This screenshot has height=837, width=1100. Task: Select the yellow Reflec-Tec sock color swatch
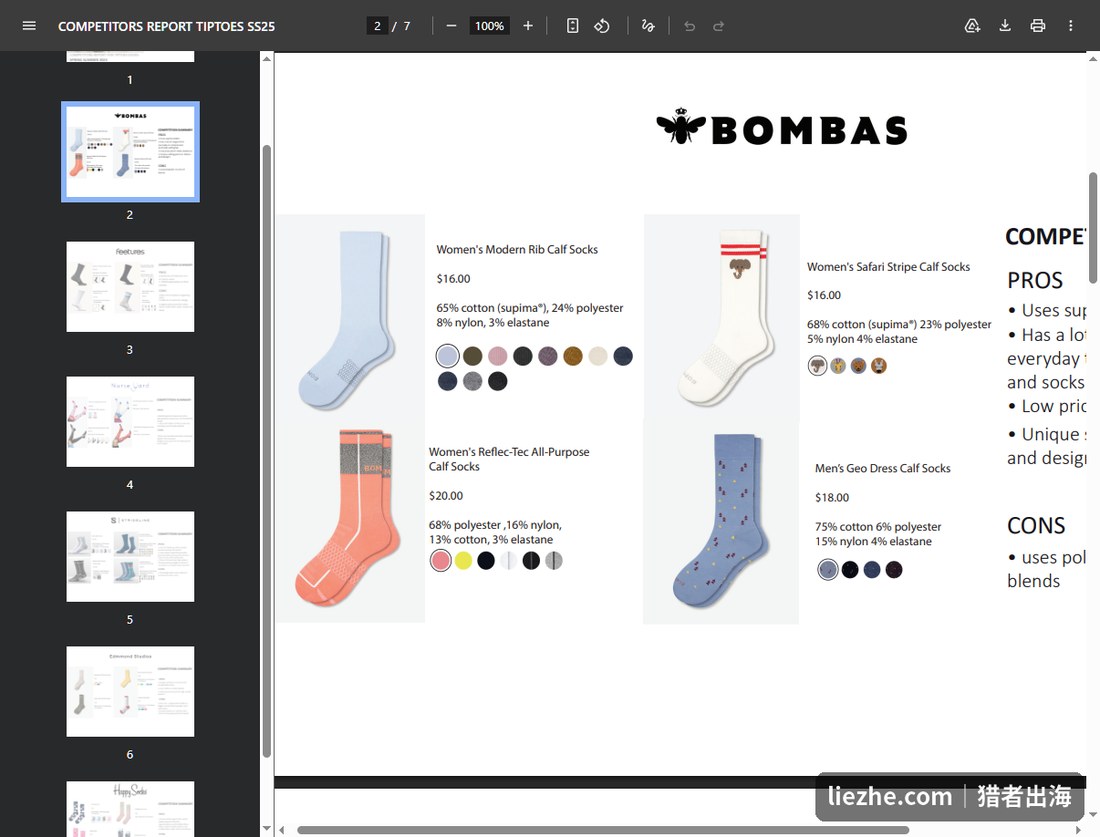point(463,561)
